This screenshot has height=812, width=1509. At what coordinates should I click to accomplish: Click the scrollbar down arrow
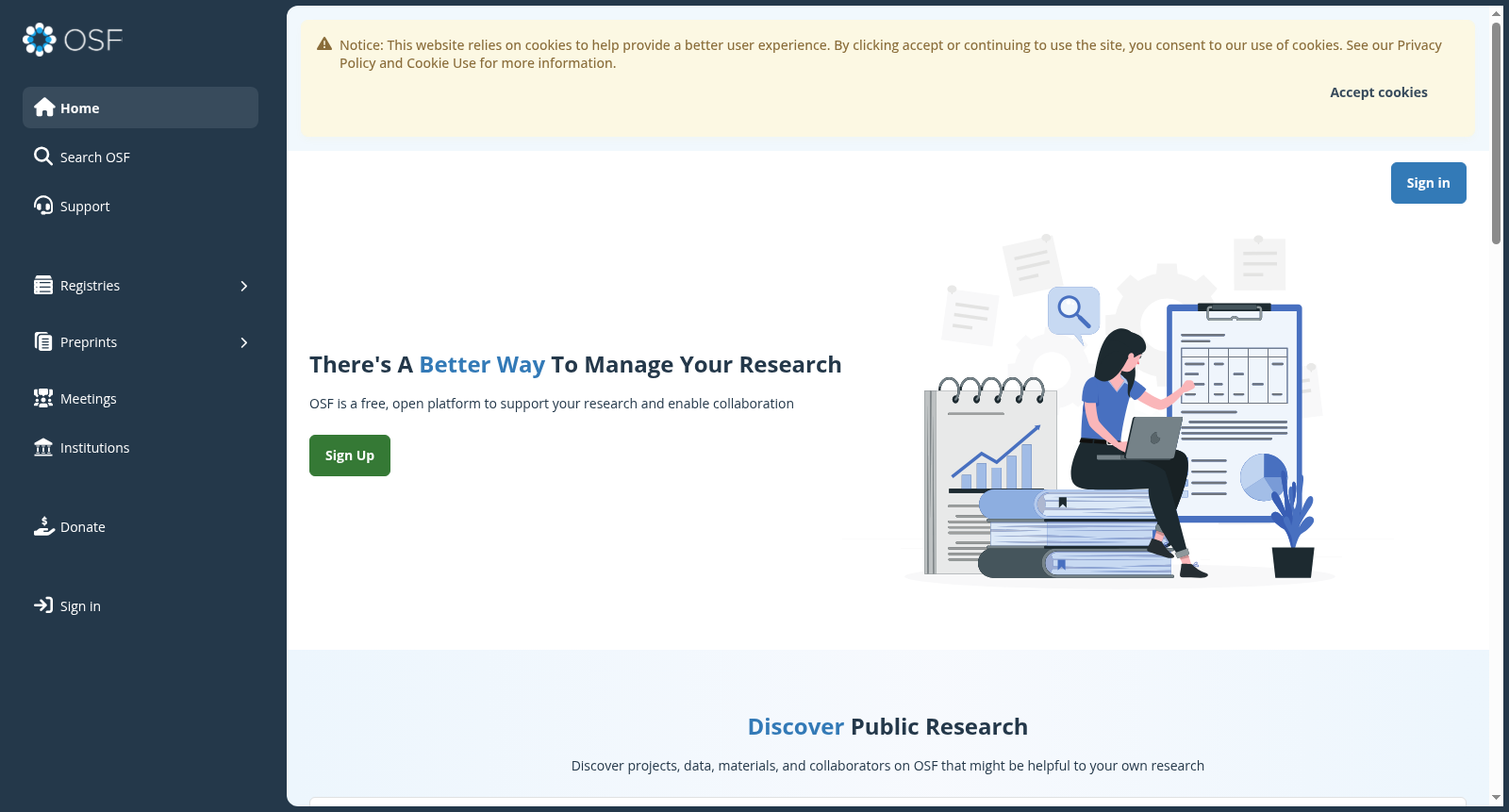[1496, 798]
